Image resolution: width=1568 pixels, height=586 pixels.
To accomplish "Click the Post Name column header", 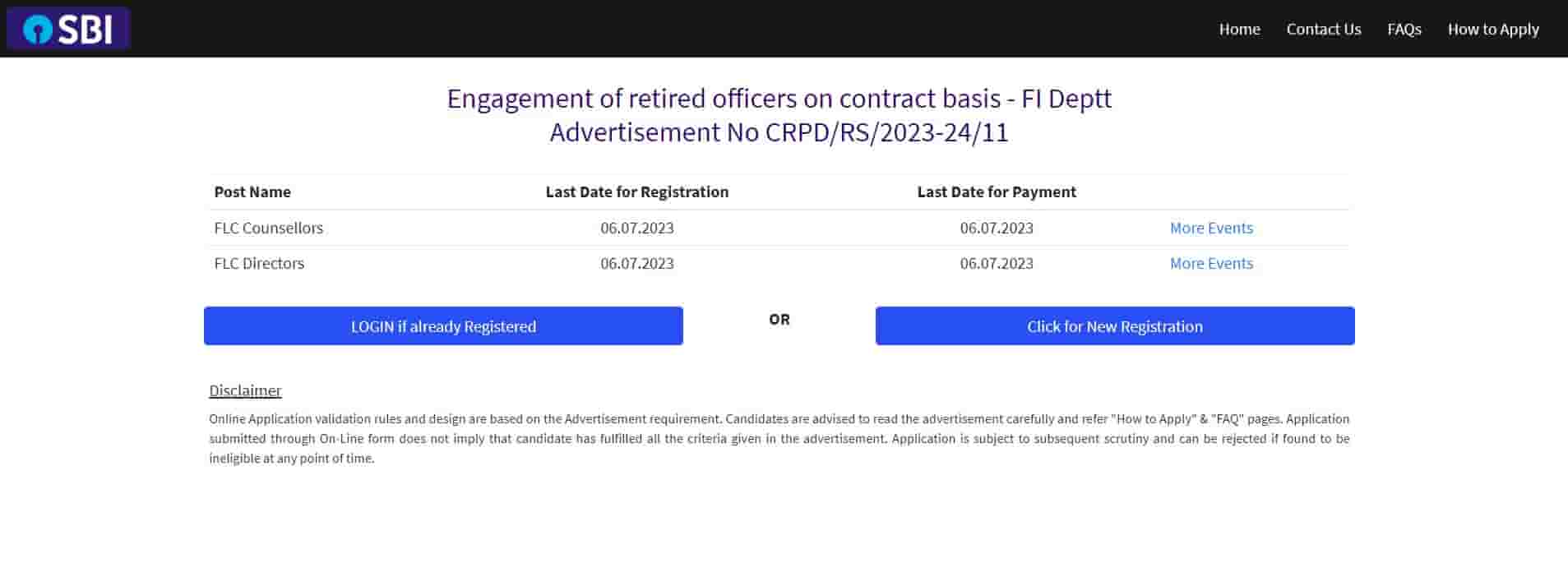I will coord(252,191).
